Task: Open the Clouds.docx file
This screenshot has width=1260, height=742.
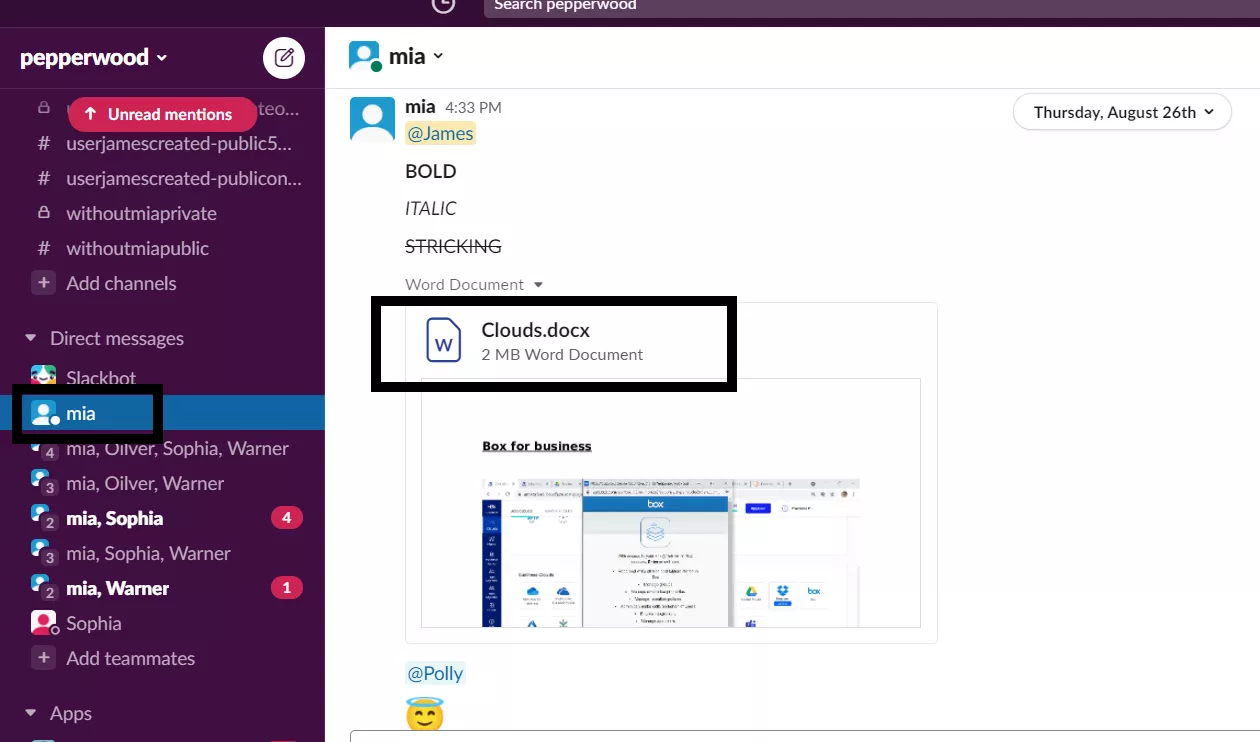Action: (535, 330)
